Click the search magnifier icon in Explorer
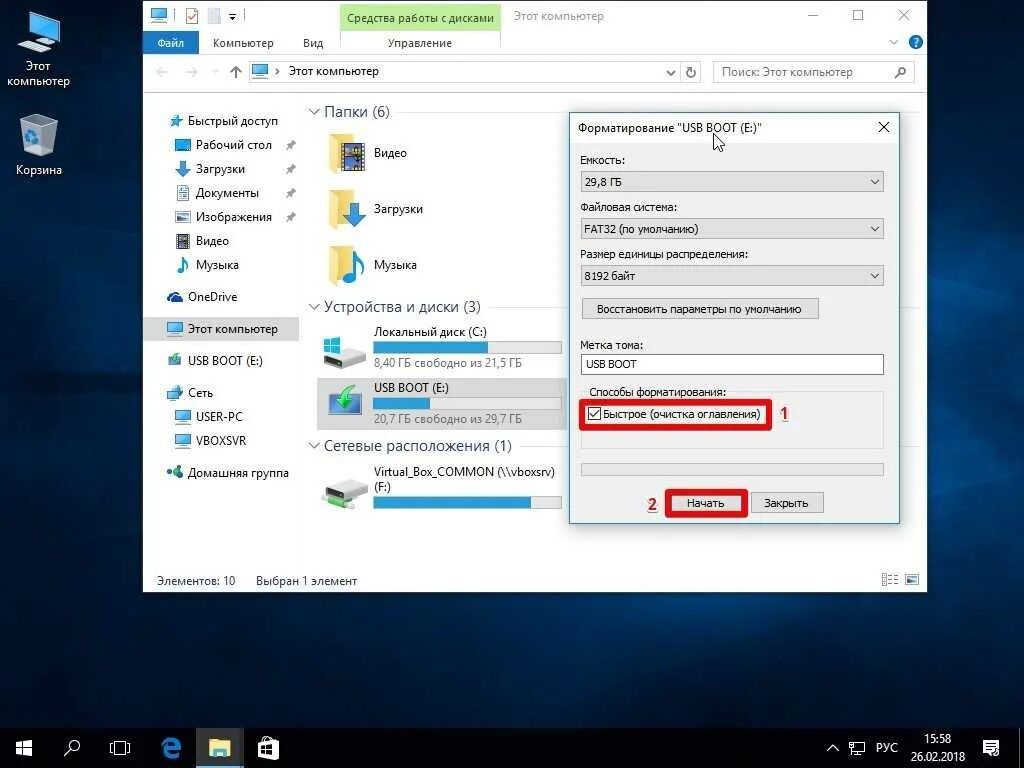Image resolution: width=1024 pixels, height=768 pixels. (x=901, y=72)
